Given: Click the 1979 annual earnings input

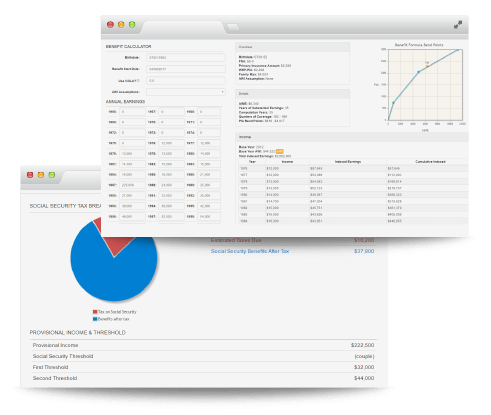Looking at the screenshot, I should pyautogui.click(x=171, y=154).
